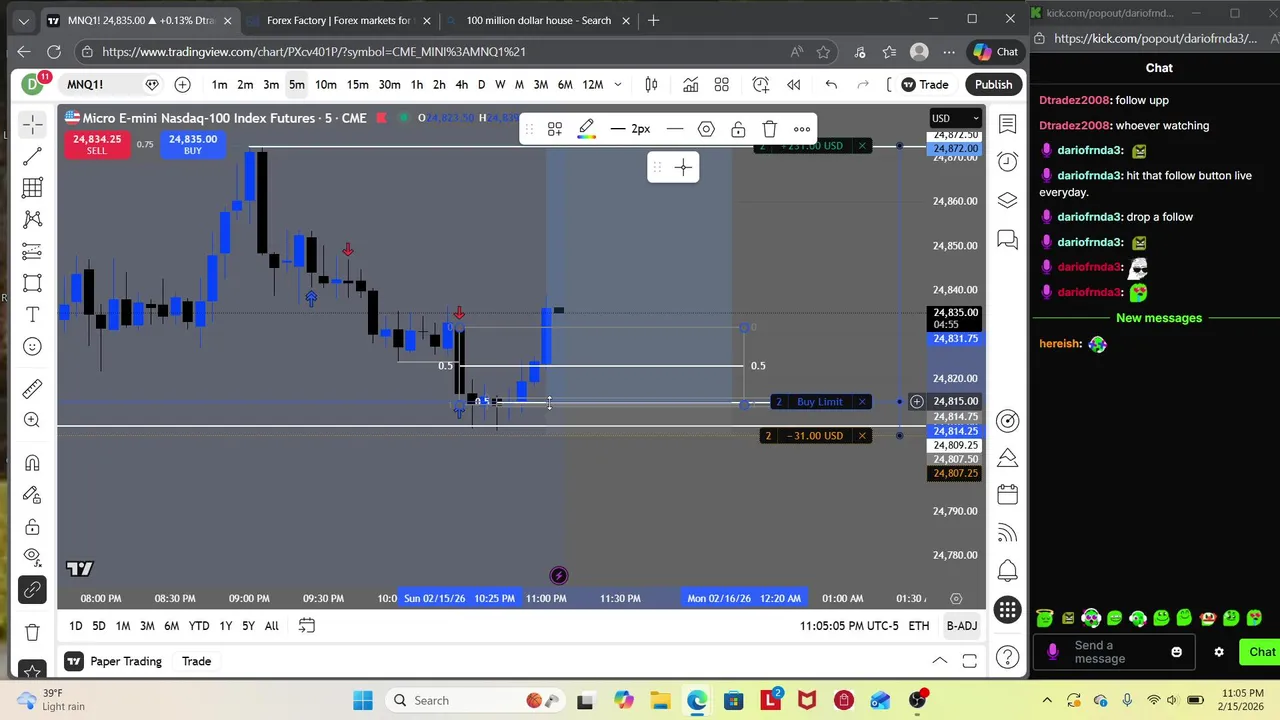Screen dimensions: 1280x720
Task: Click the blue BUY 24,835.00 button
Action: coord(192,145)
